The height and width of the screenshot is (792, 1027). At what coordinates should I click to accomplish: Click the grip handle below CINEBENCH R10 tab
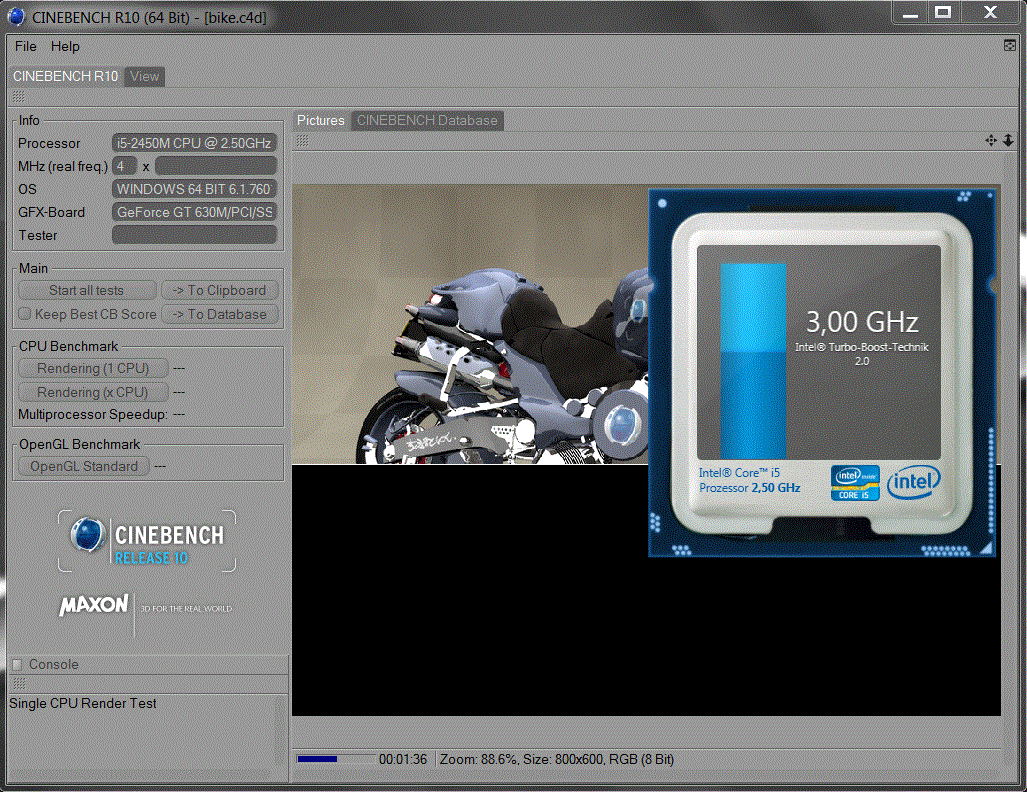point(18,97)
